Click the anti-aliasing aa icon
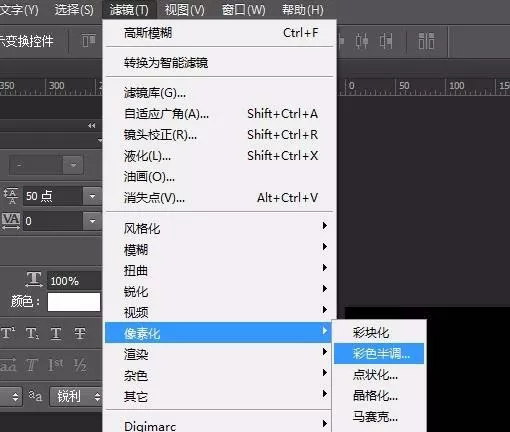510x432 pixels. (x=35, y=396)
